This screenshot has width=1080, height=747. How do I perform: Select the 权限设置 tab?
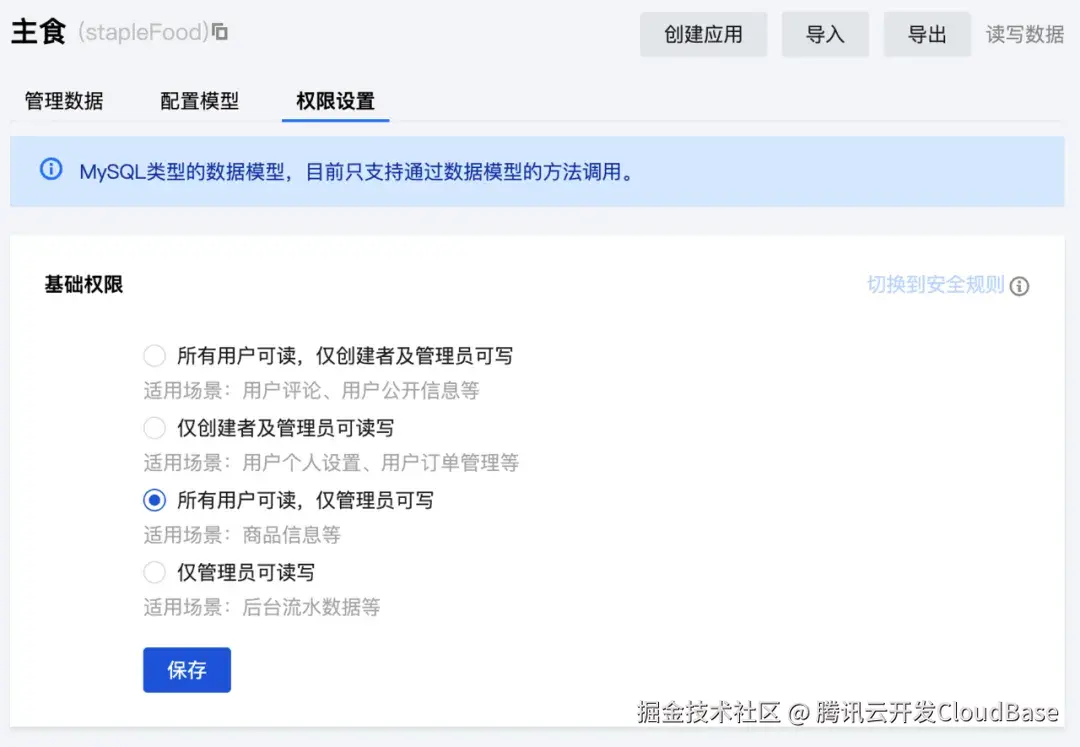335,101
